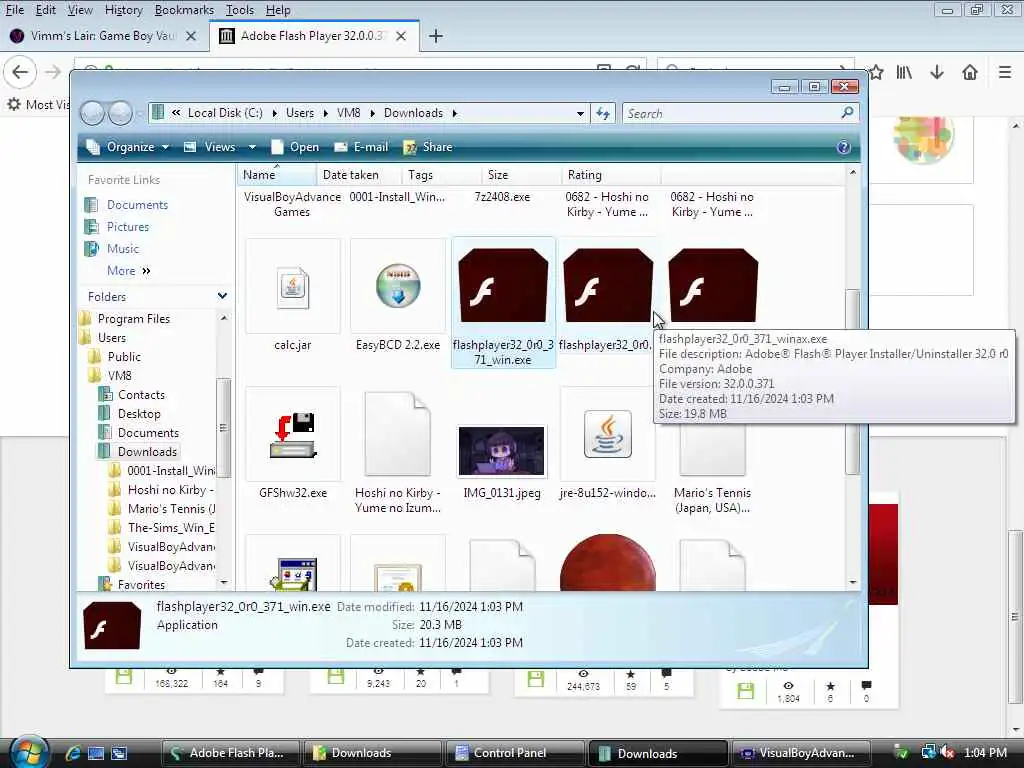Select the calc.jar file icon
This screenshot has height=768, width=1024.
coord(293,287)
